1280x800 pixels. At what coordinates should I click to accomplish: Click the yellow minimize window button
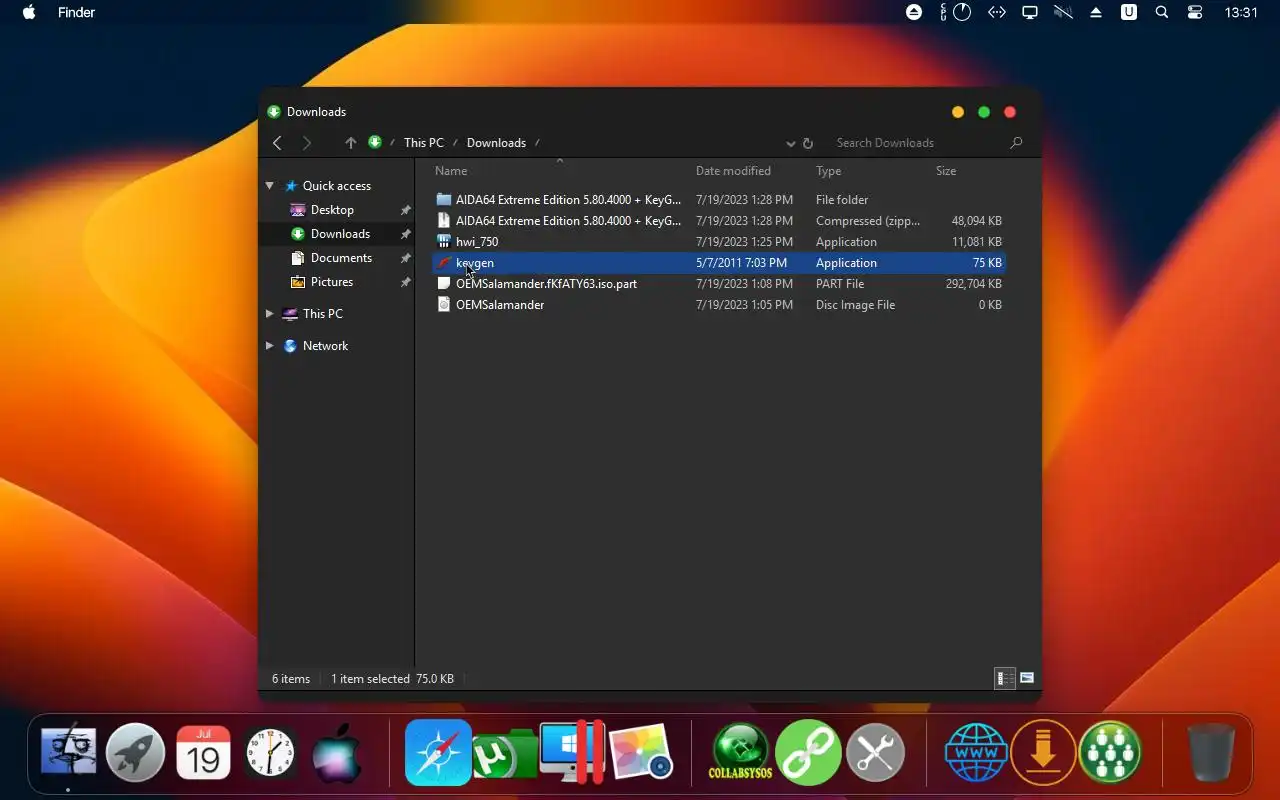pos(958,112)
